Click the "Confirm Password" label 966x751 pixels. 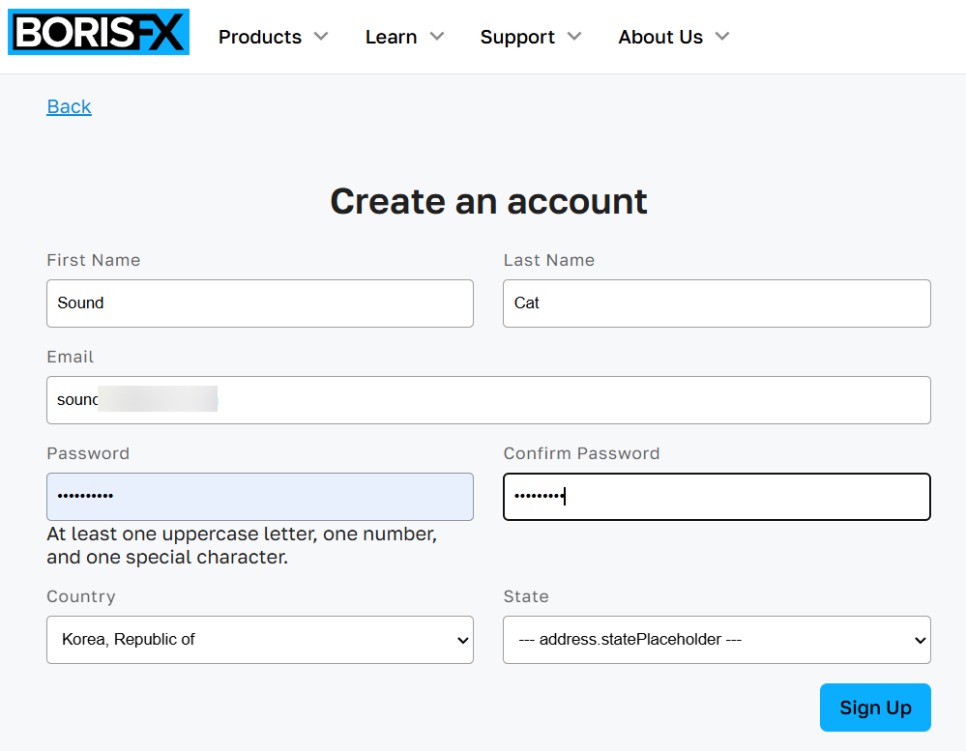[582, 453]
